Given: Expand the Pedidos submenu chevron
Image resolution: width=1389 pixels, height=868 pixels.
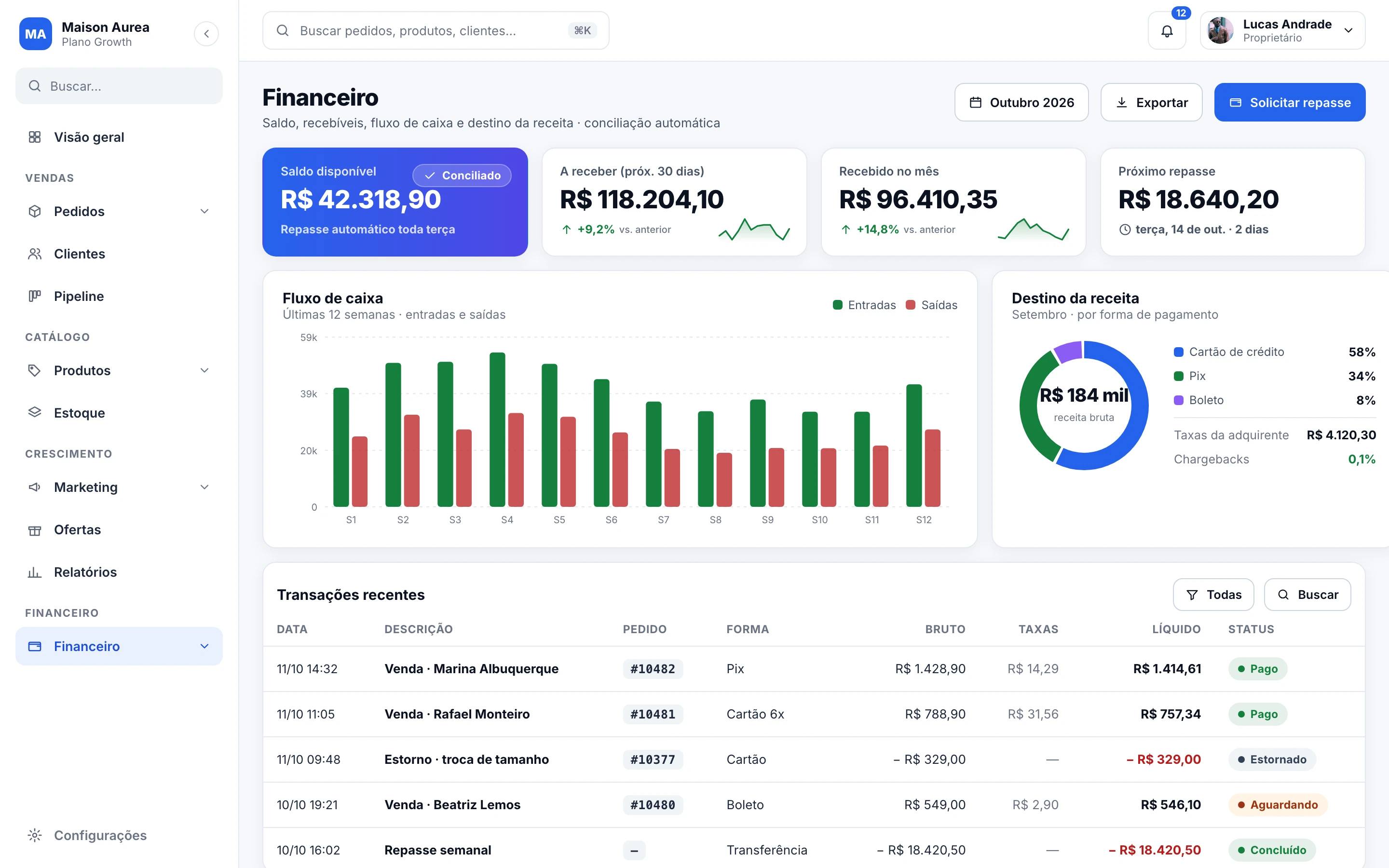Looking at the screenshot, I should click(204, 211).
